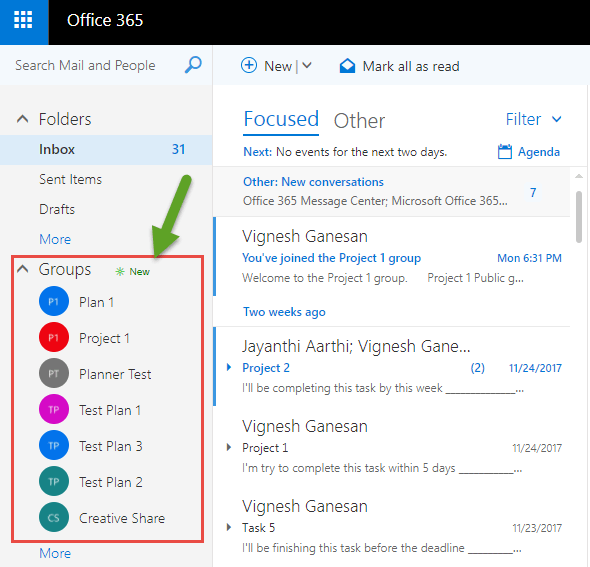Click the Two weeks ago group header
590x567 pixels.
pyautogui.click(x=284, y=312)
